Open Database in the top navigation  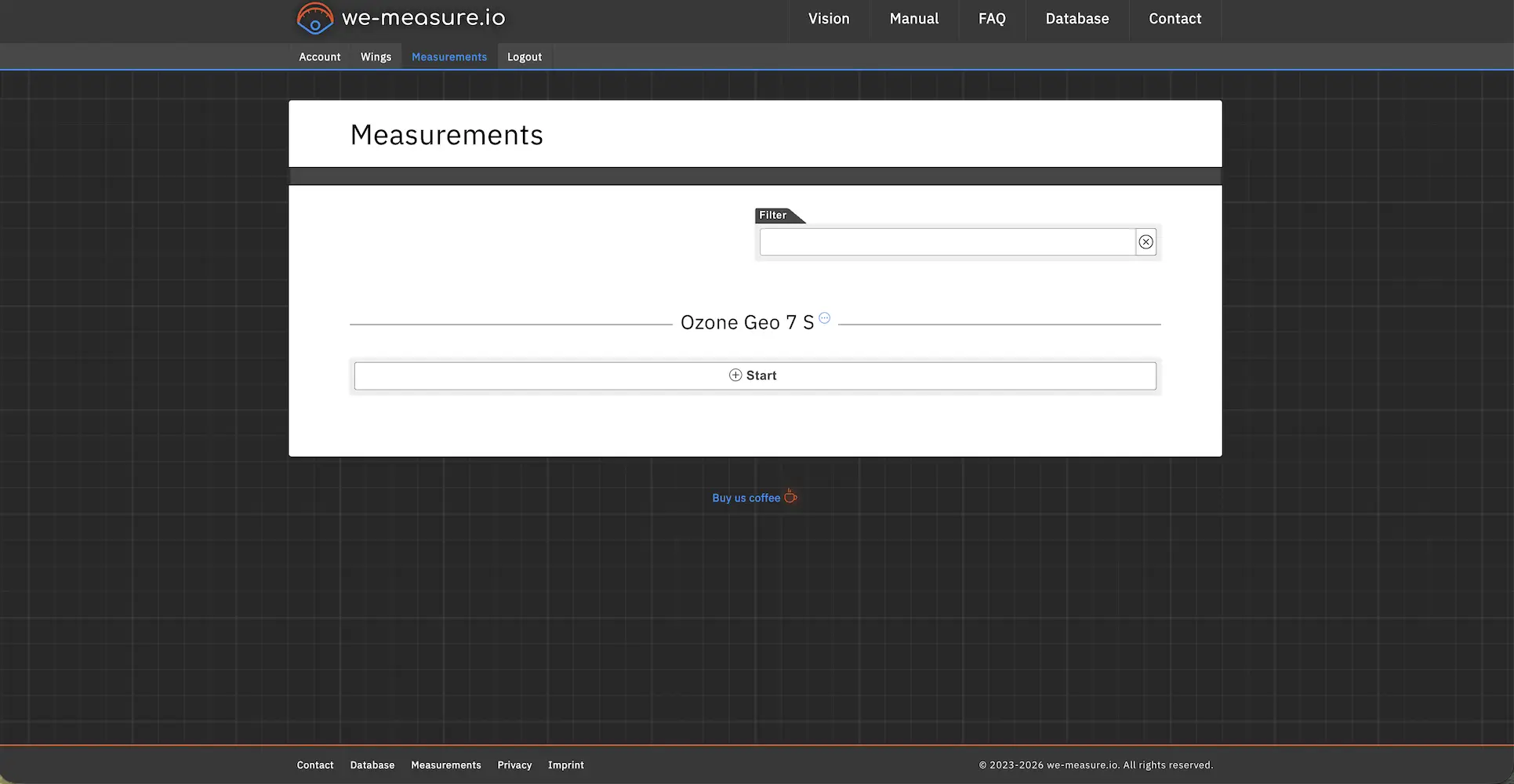coord(1077,19)
